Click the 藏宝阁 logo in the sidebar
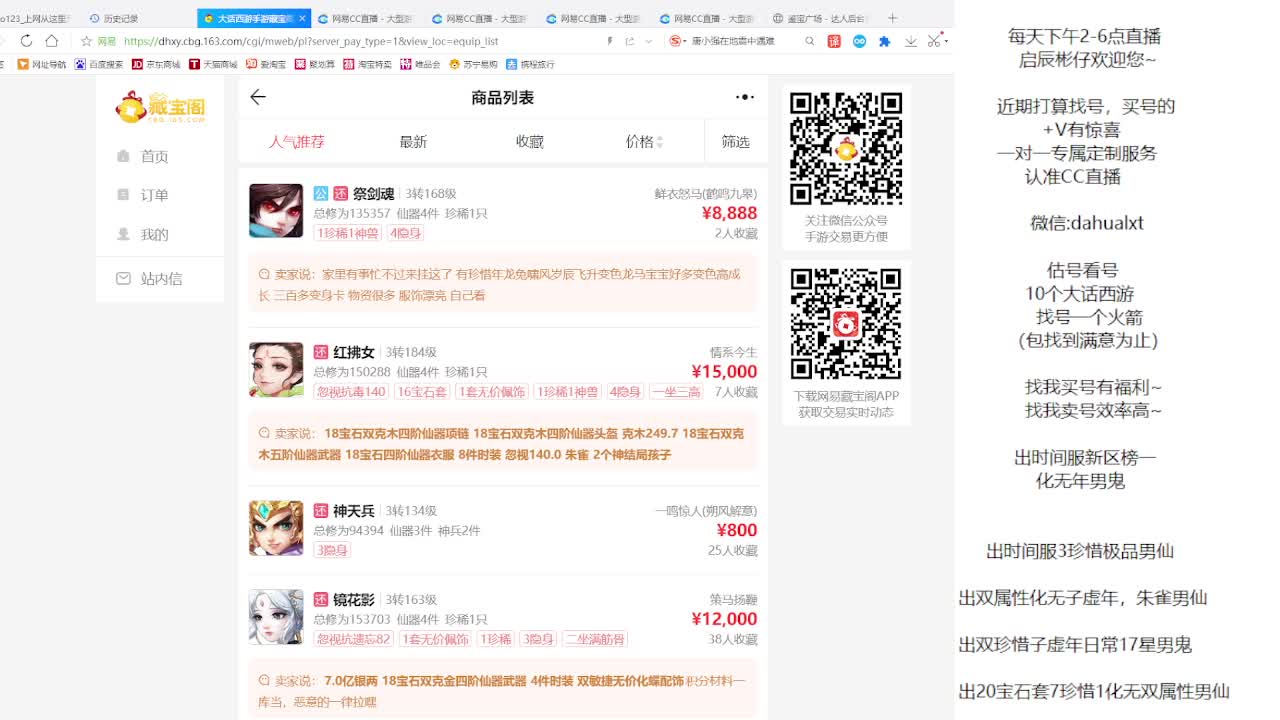 (x=160, y=106)
